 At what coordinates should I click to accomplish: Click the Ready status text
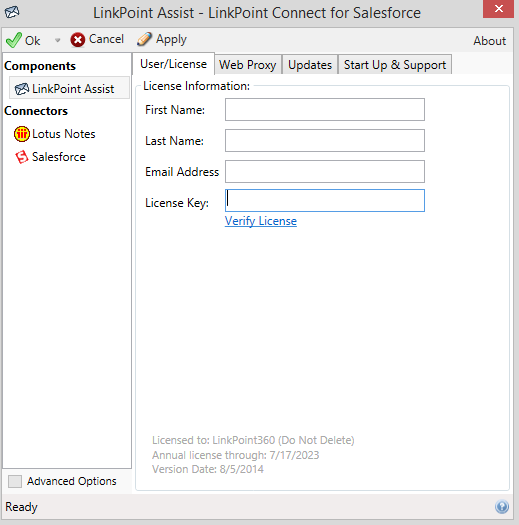point(21,507)
